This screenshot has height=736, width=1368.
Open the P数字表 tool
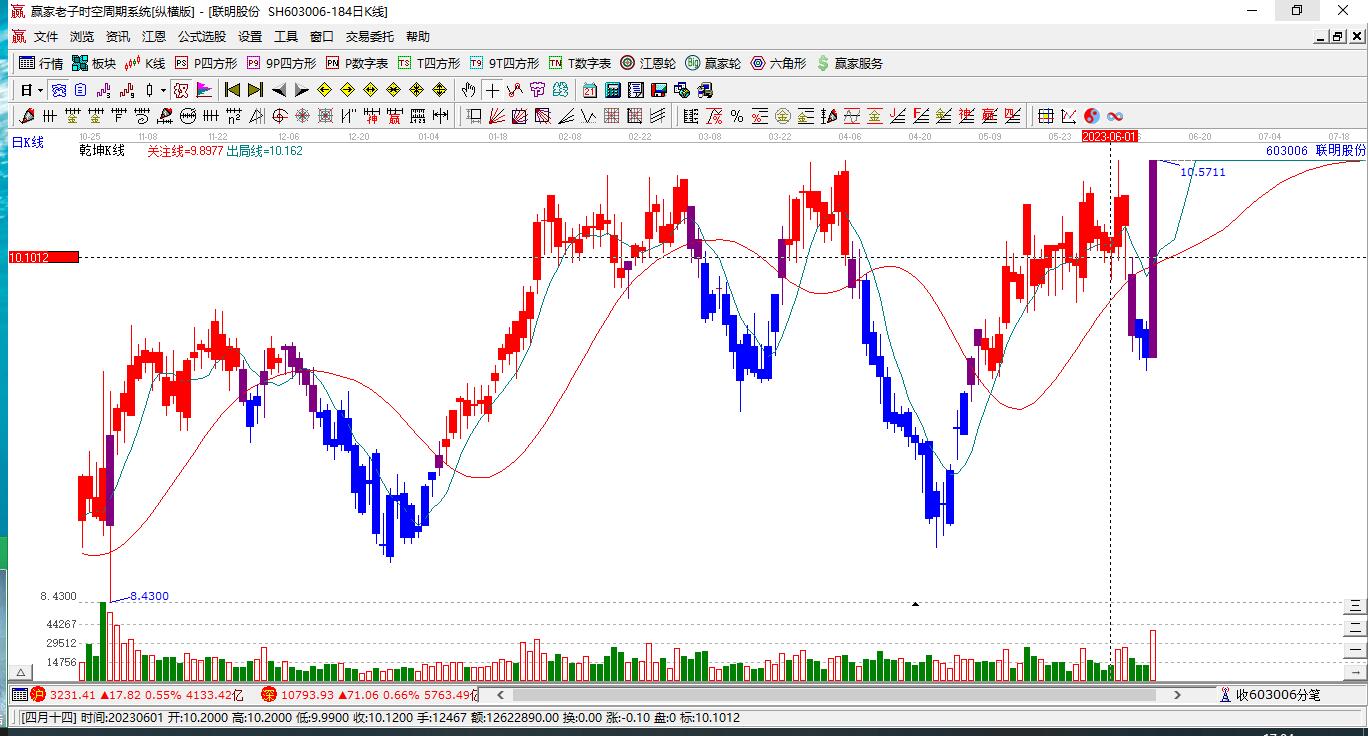[357, 63]
